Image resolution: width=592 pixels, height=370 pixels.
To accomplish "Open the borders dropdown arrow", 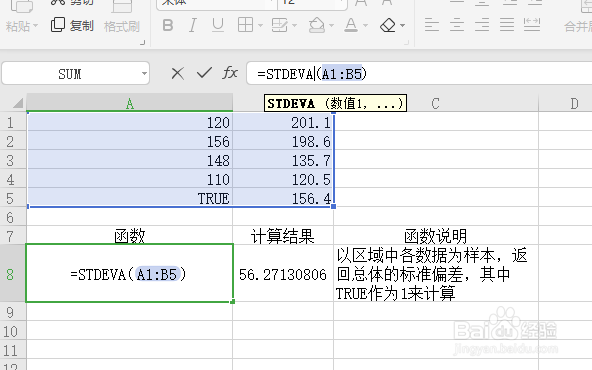I will [x=261, y=26].
